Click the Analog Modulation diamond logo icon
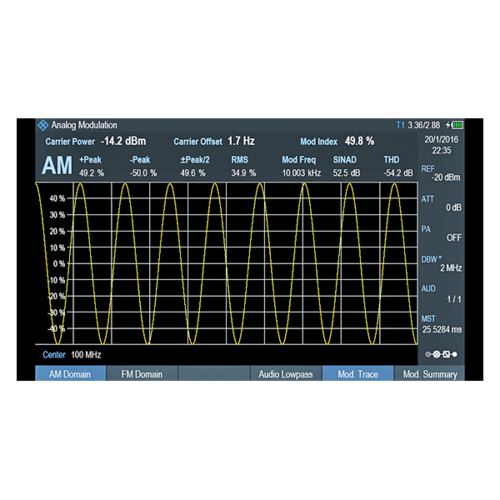 (43, 125)
